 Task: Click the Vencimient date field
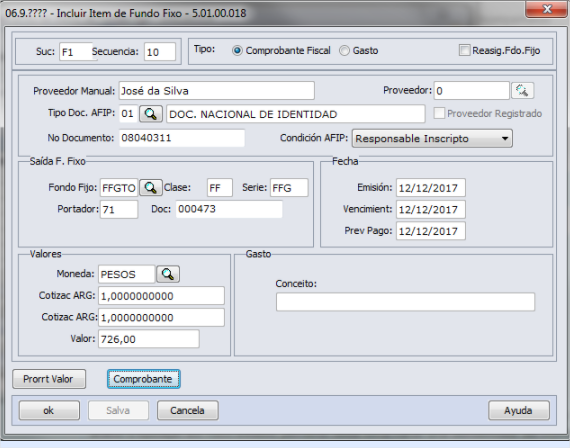tap(431, 209)
